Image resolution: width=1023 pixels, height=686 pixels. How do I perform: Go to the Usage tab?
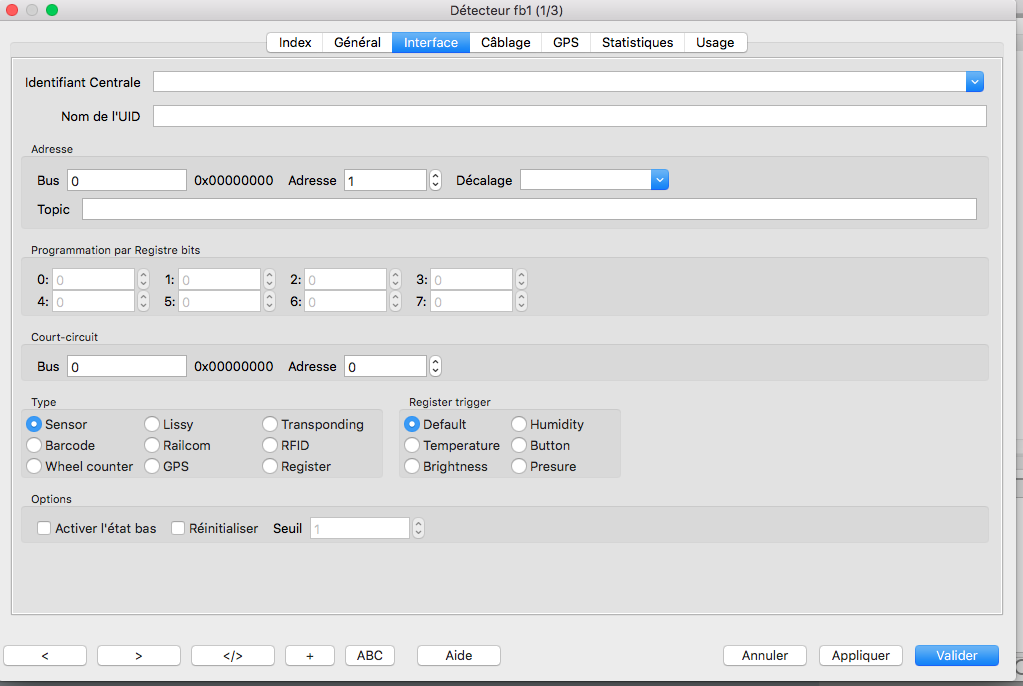click(715, 42)
